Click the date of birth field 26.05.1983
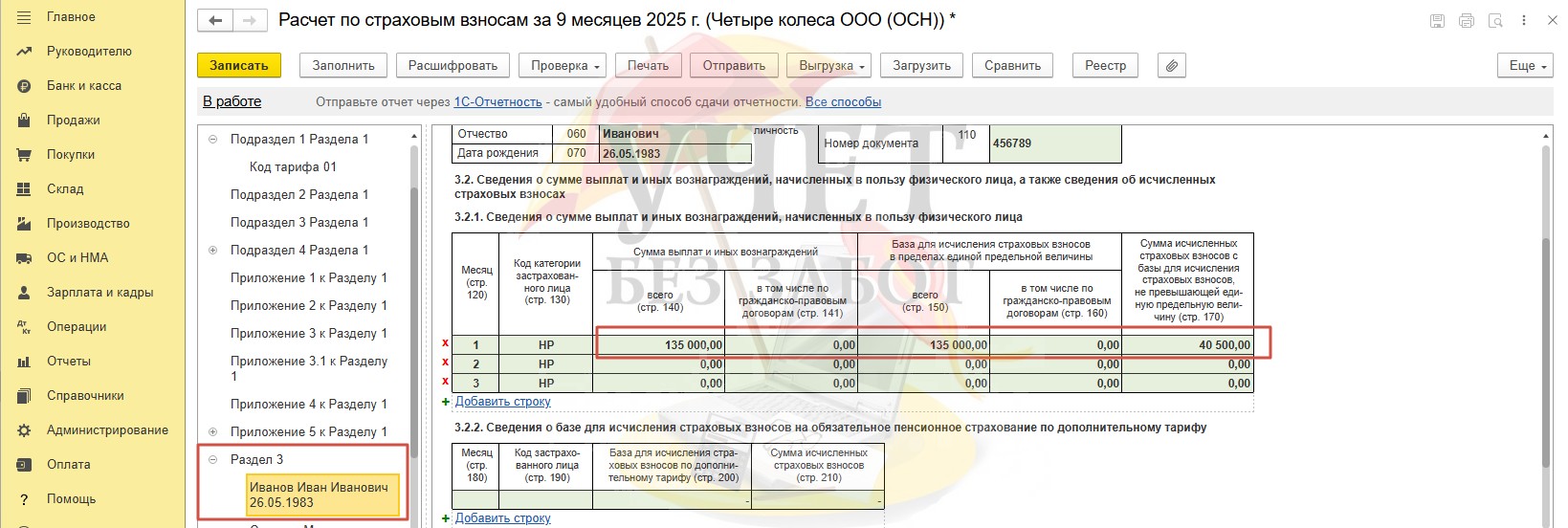The width and height of the screenshot is (1568, 528). (x=675, y=153)
